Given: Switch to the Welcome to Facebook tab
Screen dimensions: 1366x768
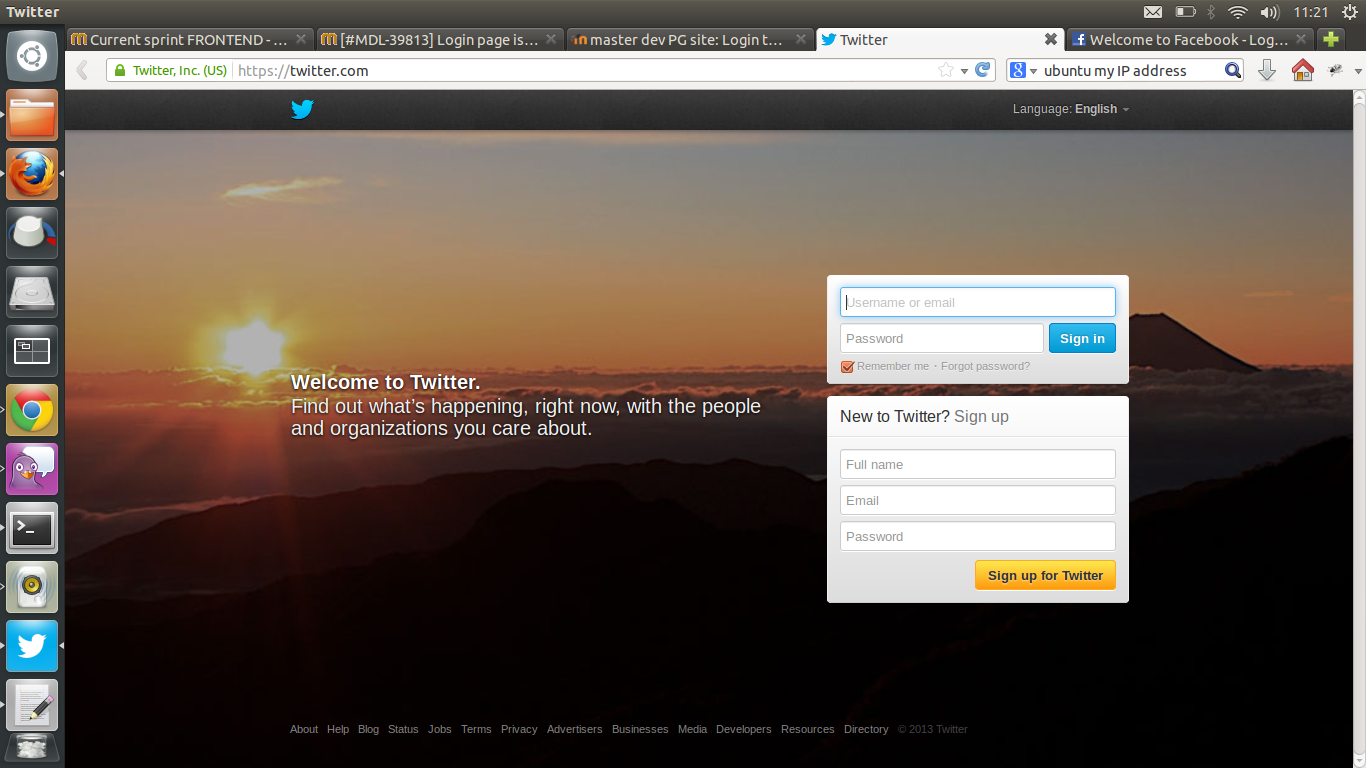Looking at the screenshot, I should pos(1190,39).
